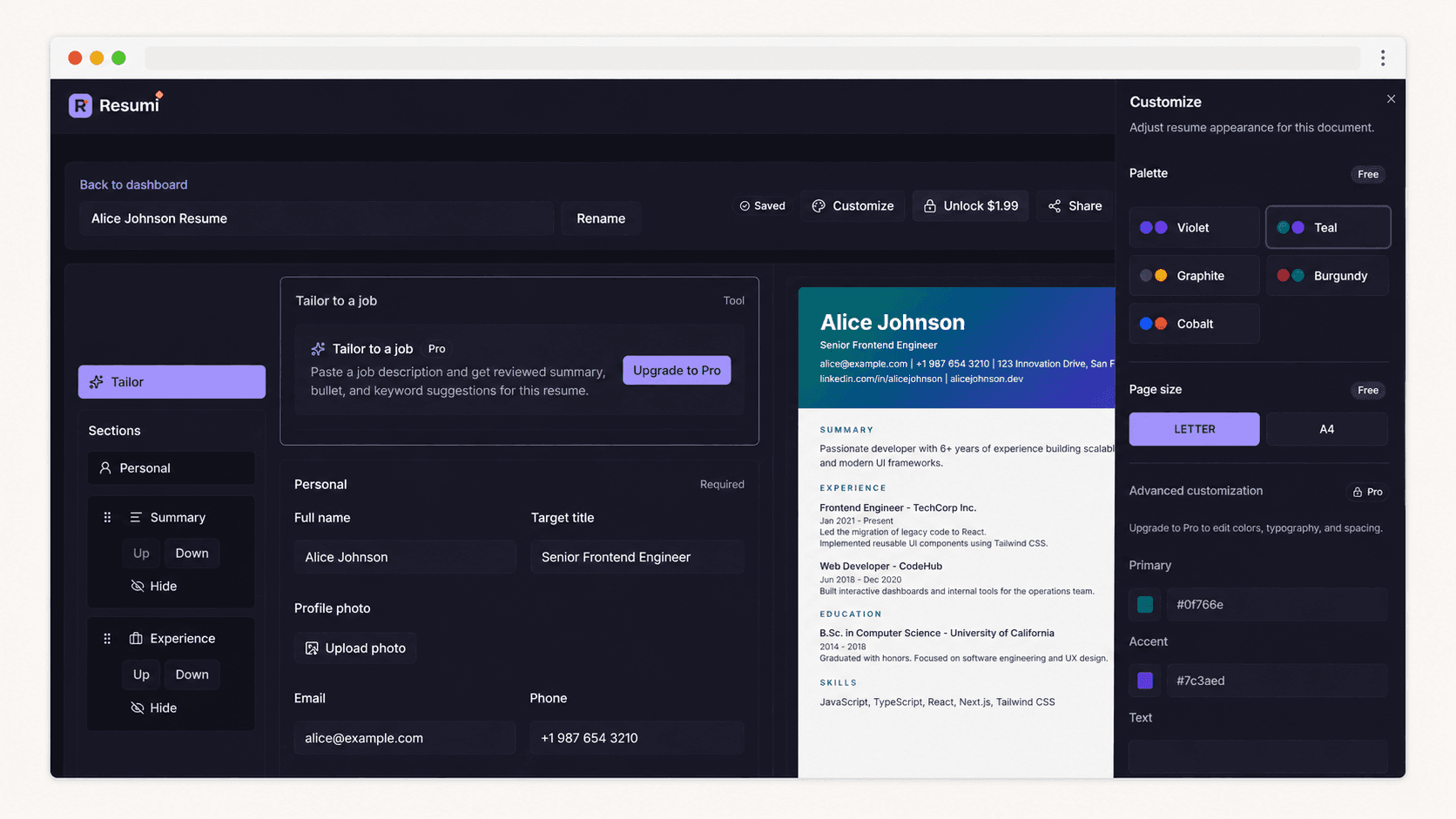The width and height of the screenshot is (1456, 819).
Task: Move Experience section Up
Action: (x=141, y=675)
